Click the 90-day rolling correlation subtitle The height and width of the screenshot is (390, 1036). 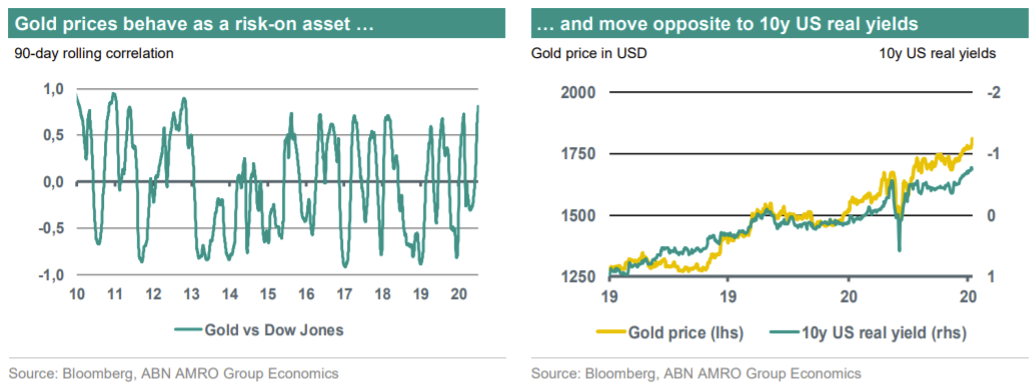click(x=94, y=54)
